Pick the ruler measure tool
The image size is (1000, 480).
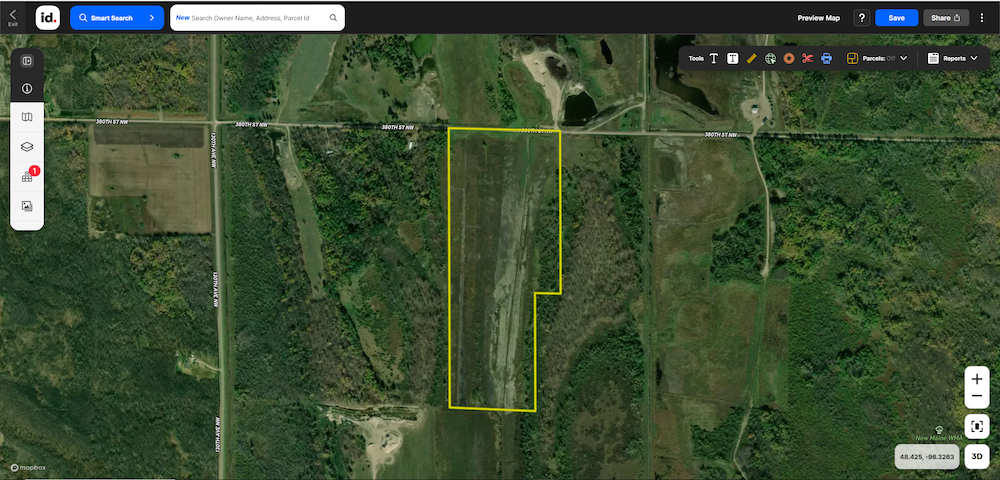pyautogui.click(x=752, y=58)
